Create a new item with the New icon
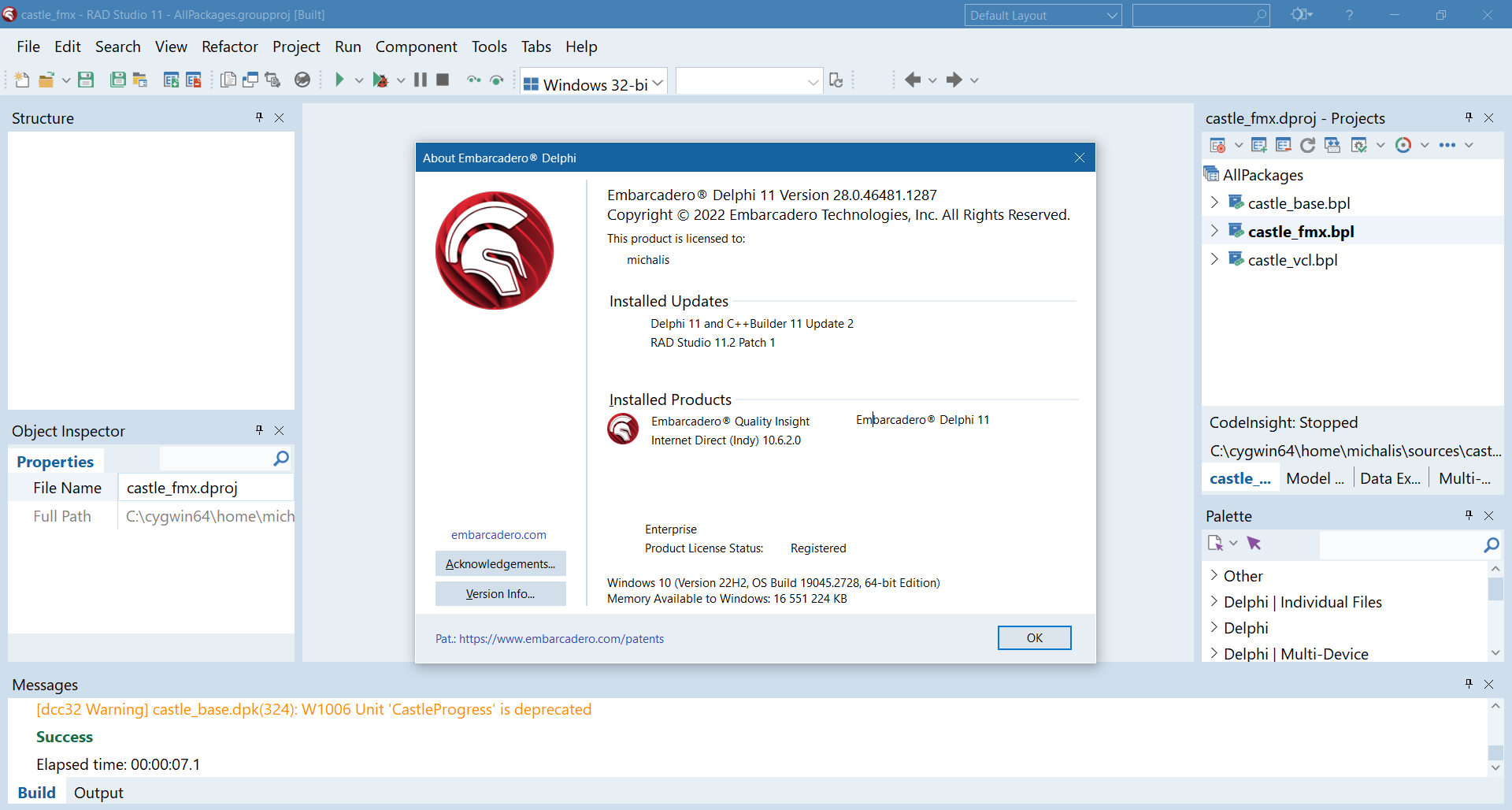 21,80
